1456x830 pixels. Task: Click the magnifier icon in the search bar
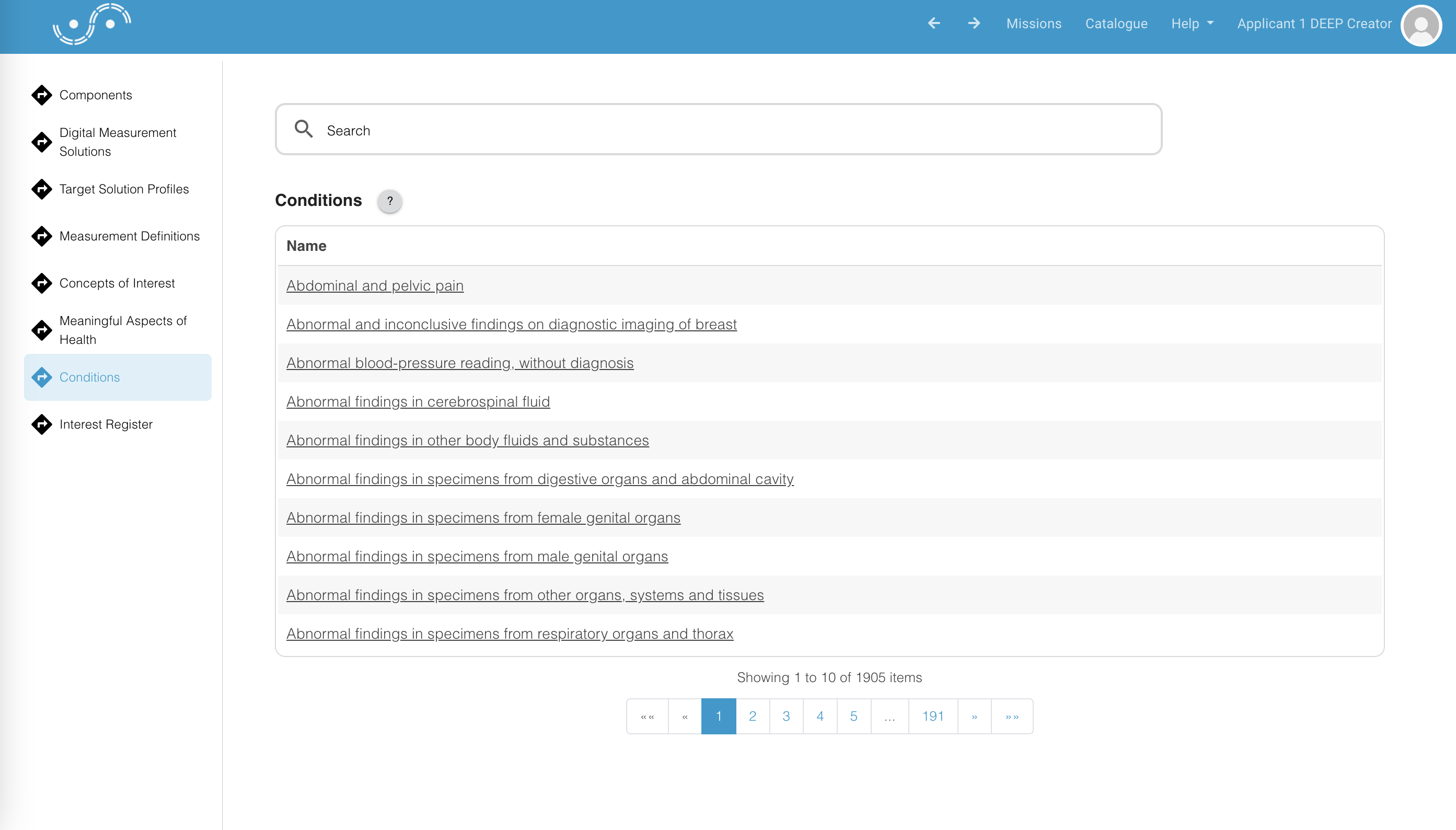tap(303, 129)
